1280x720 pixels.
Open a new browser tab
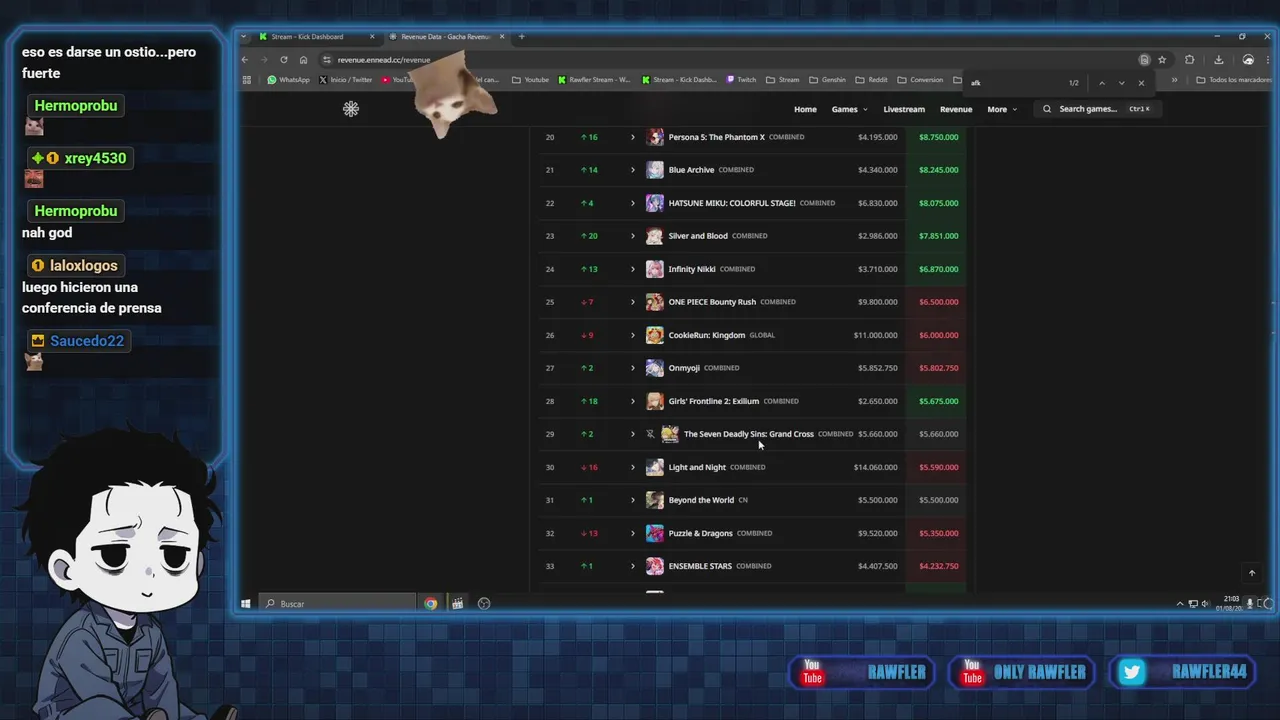[521, 37]
